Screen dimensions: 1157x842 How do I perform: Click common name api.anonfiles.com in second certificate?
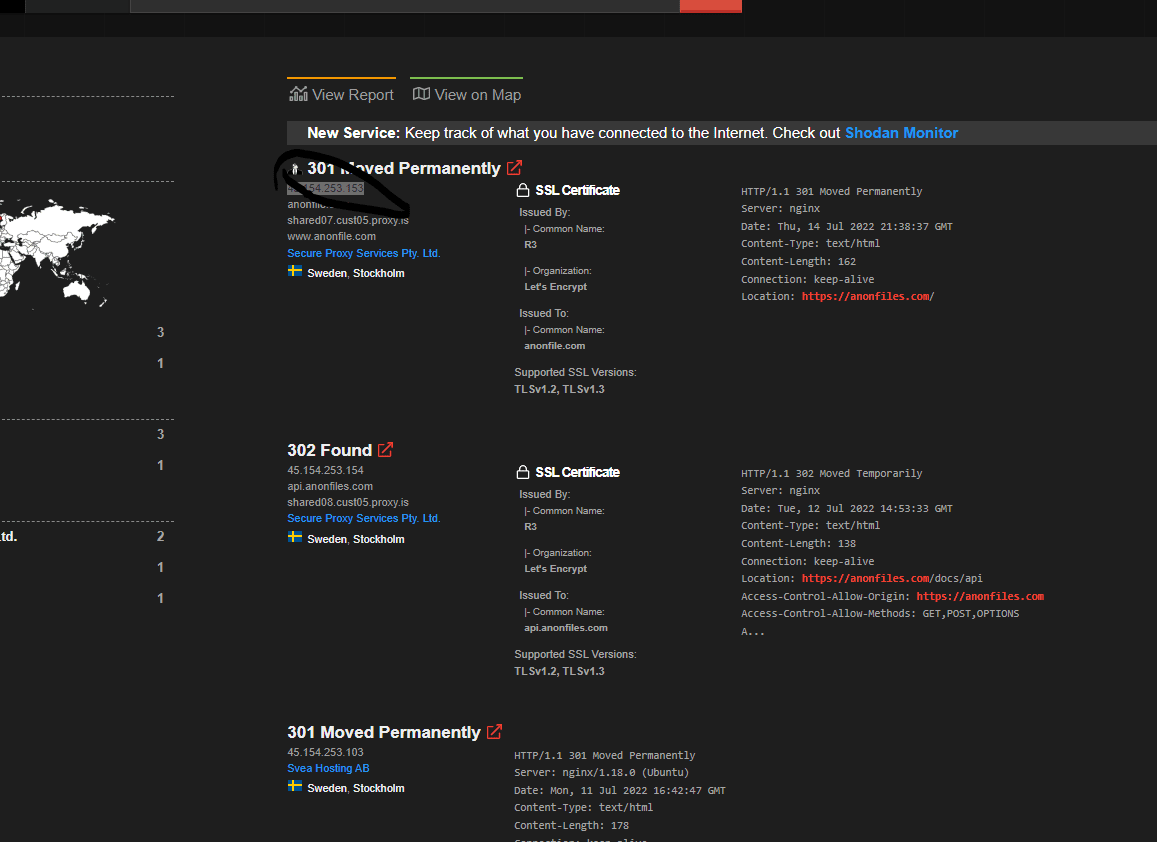565,627
